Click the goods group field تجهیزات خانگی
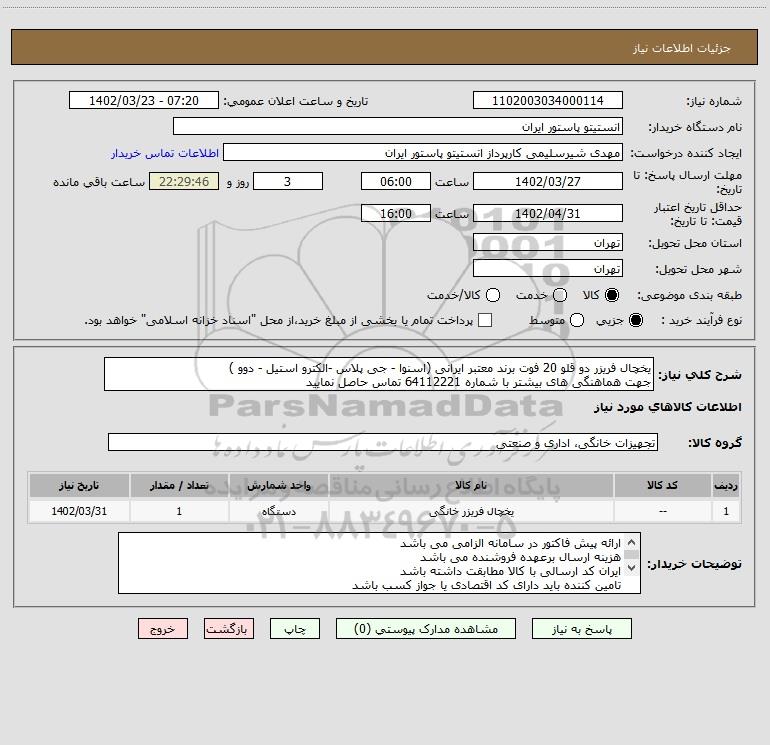Screen dimensions: 770x745 [x=383, y=442]
